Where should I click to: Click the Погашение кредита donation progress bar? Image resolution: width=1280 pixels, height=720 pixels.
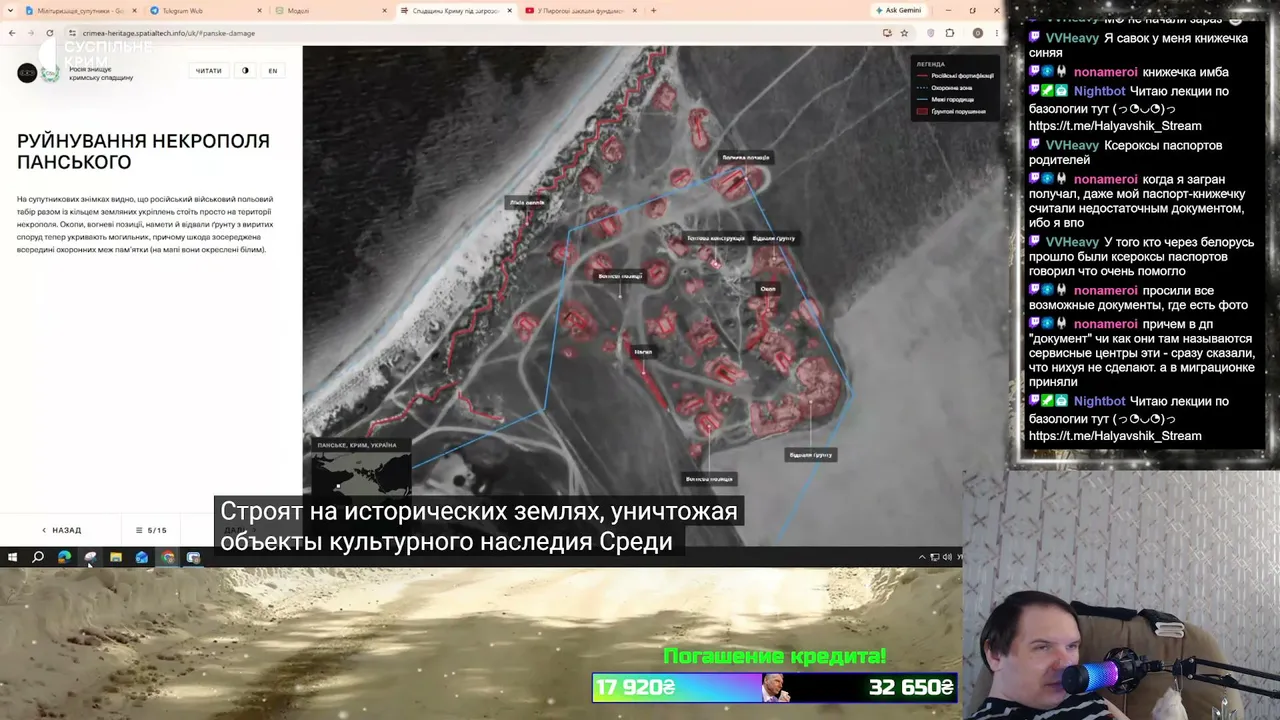[x=775, y=687]
